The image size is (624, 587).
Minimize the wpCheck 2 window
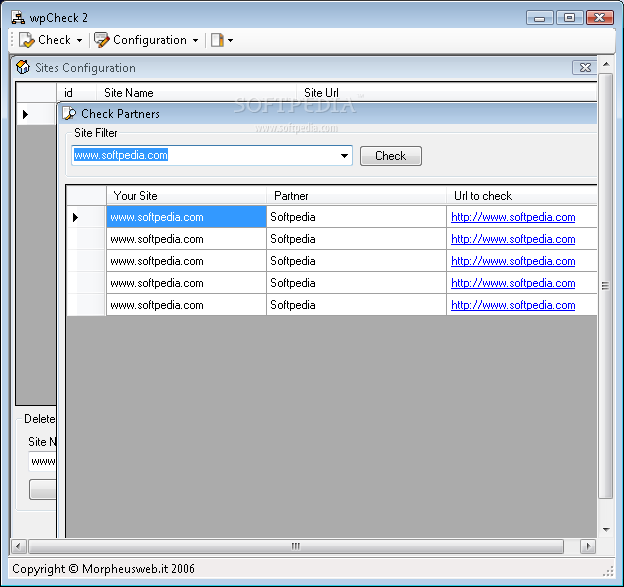click(539, 18)
